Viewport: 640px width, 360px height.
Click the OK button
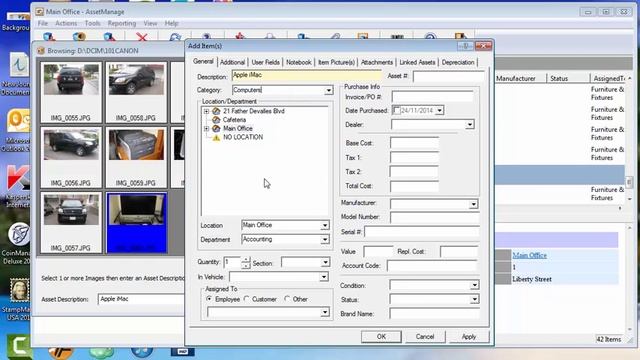coord(381,337)
